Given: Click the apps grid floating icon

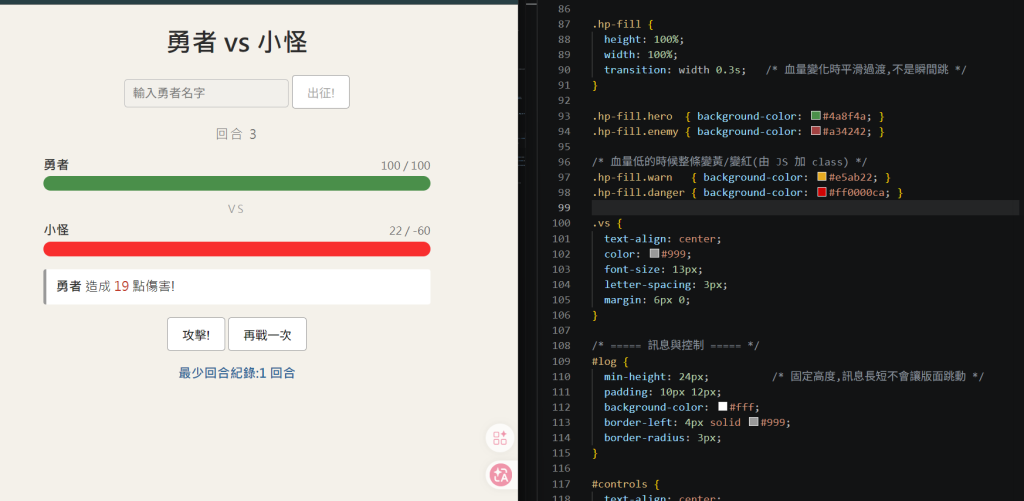Looking at the screenshot, I should pyautogui.click(x=500, y=438).
